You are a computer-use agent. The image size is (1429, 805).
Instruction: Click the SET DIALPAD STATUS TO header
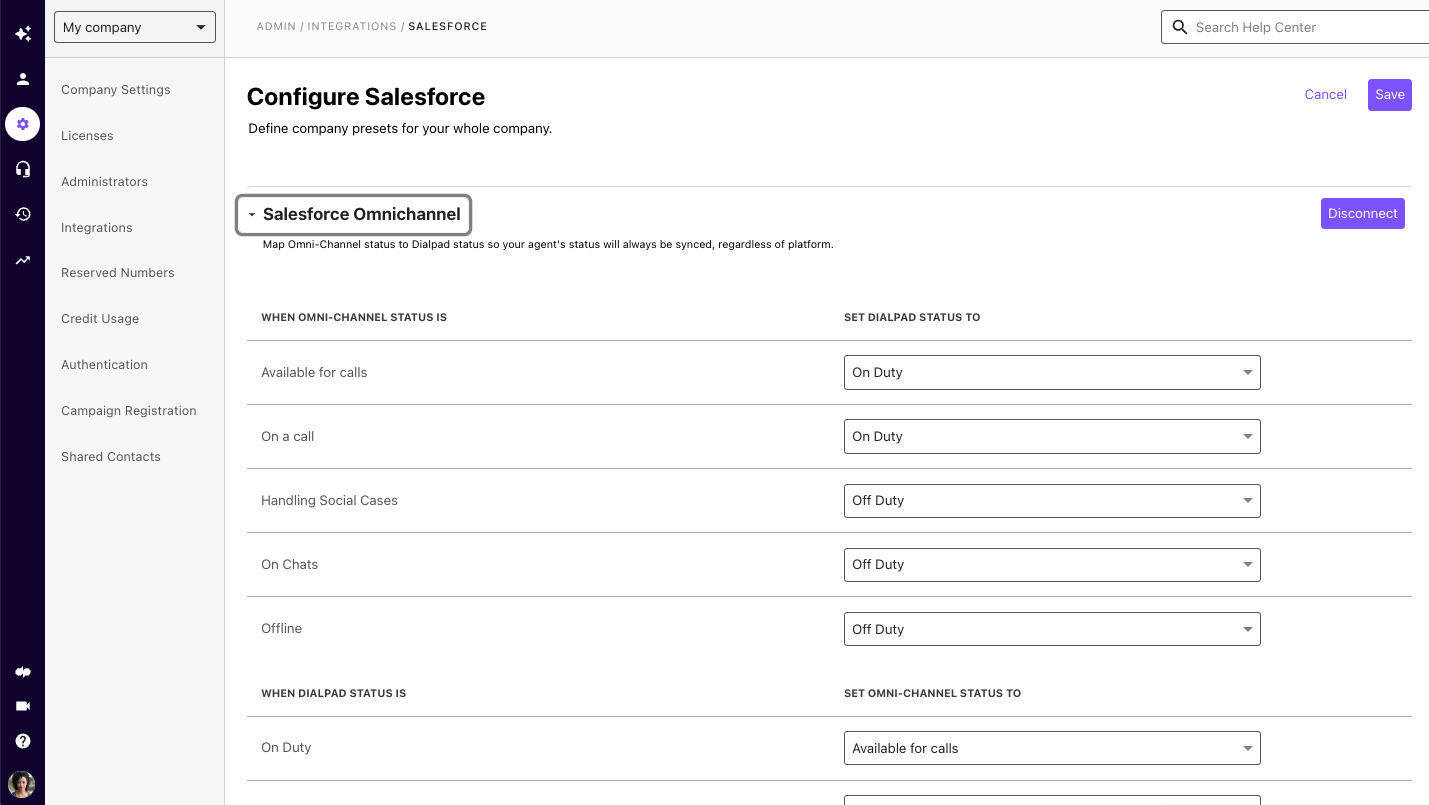[x=912, y=318]
